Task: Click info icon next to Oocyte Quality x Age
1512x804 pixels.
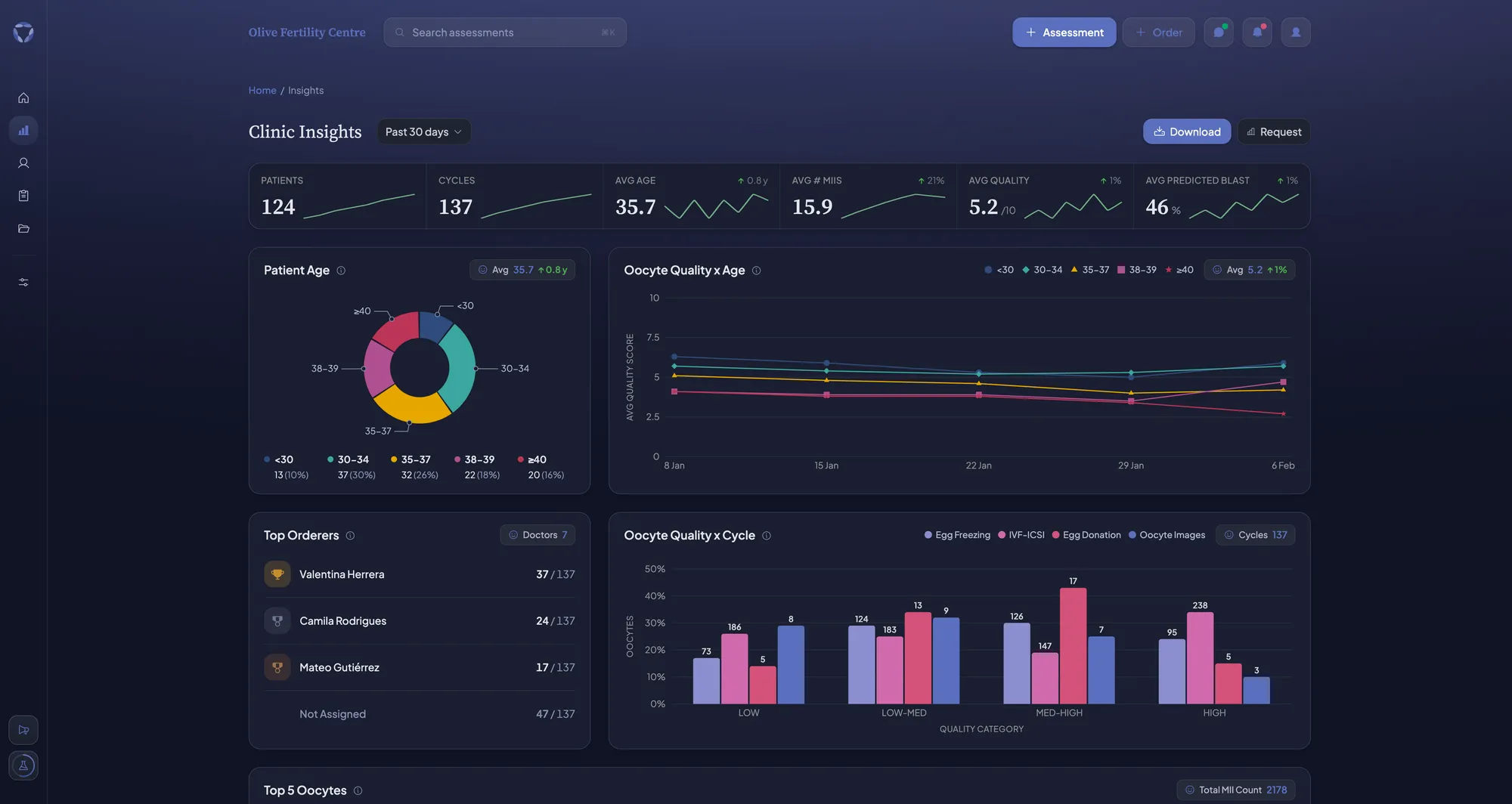Action: click(x=756, y=271)
